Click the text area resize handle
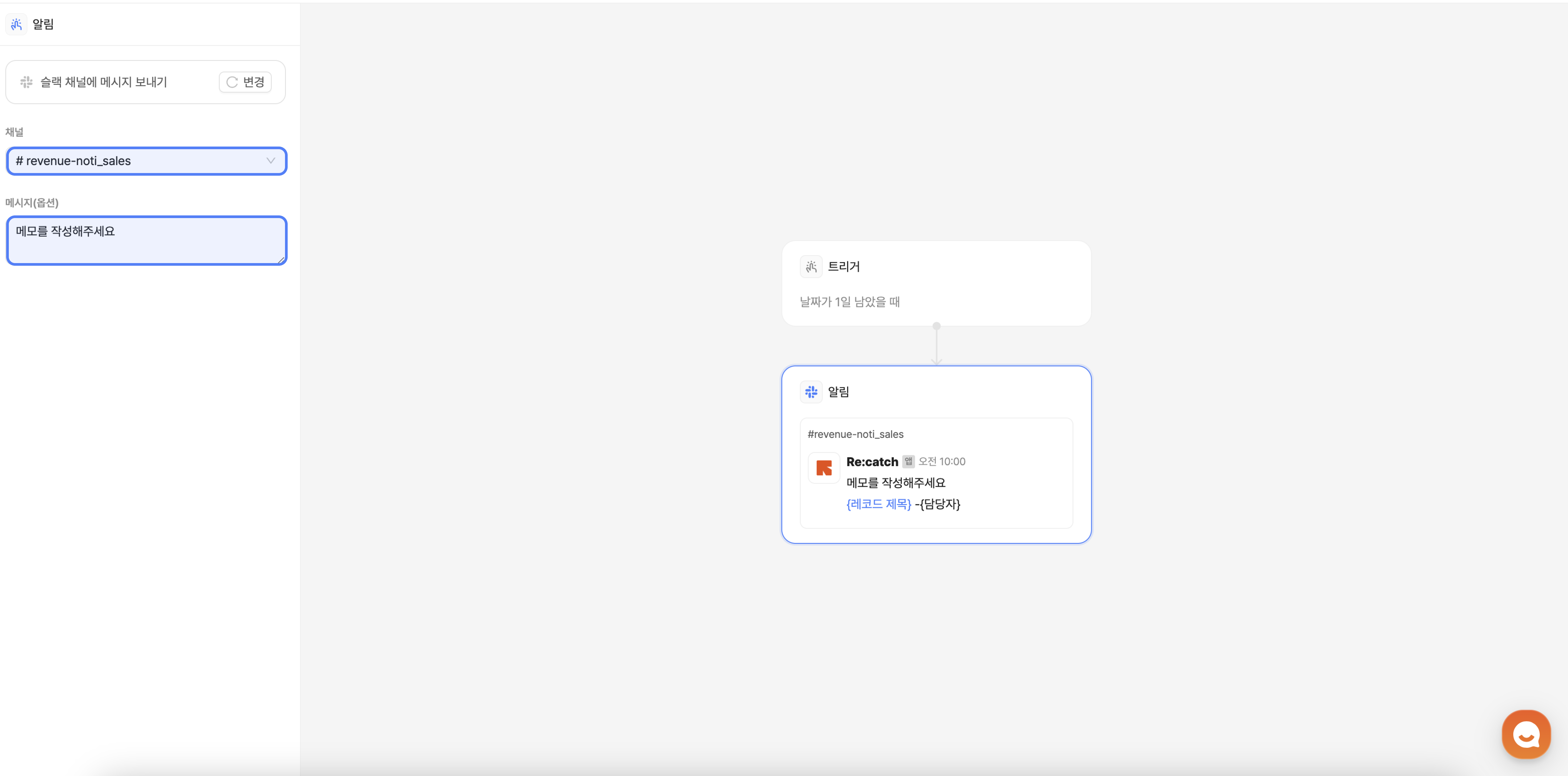This screenshot has height=776, width=1568. click(x=281, y=260)
